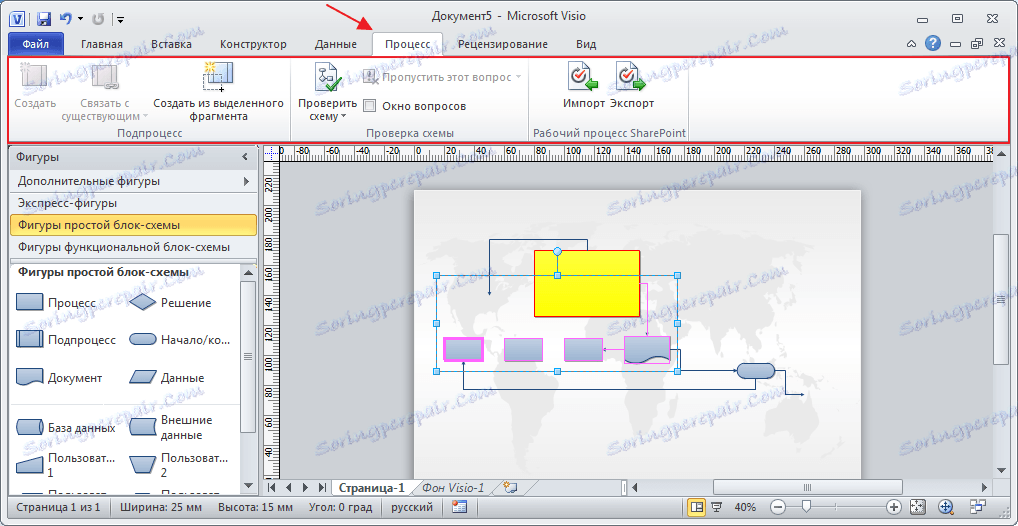Collapse the Фигуры panel with the chevron
The width and height of the screenshot is (1018, 526).
(245, 157)
